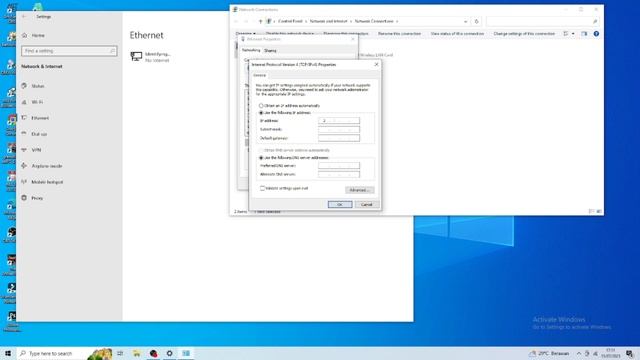Click the Default gateway input field
The image size is (640, 360).
point(339,138)
